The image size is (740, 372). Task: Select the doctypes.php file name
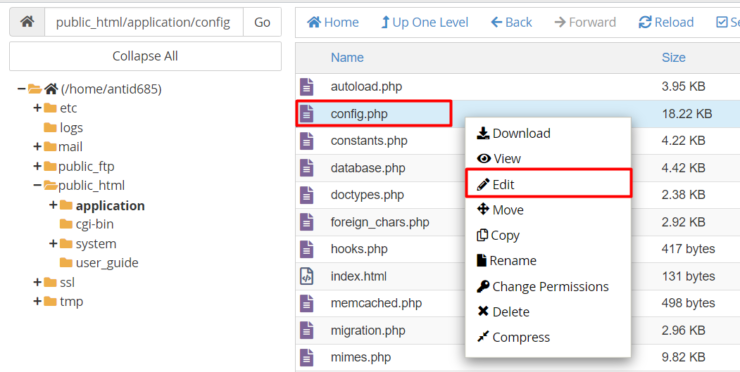pos(367,195)
